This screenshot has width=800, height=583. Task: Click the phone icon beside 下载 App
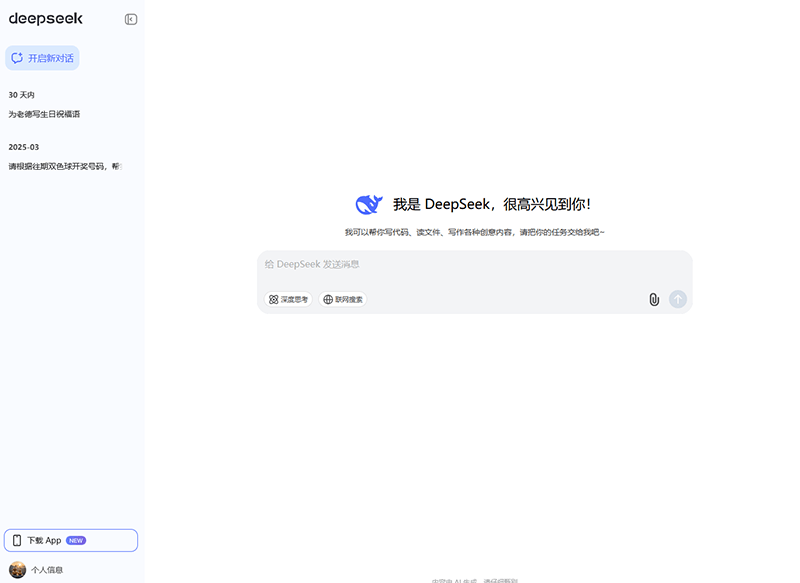click(17, 540)
